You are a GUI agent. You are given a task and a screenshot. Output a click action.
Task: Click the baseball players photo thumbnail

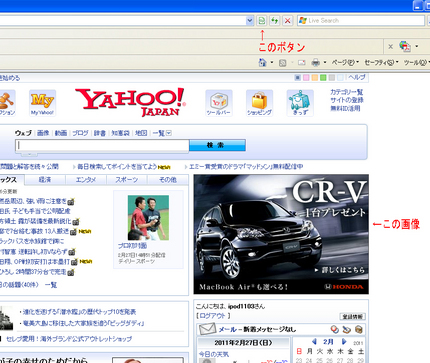pos(148,218)
